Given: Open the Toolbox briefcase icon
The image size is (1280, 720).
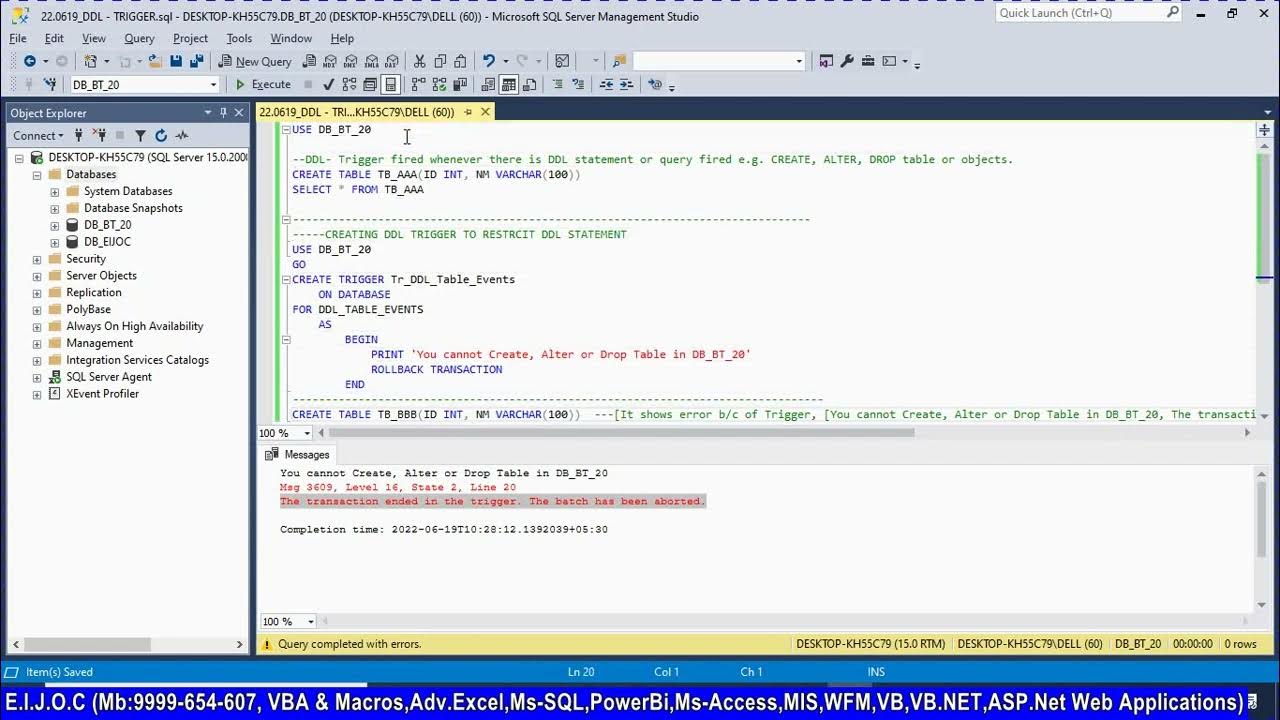Looking at the screenshot, I should click(x=868, y=61).
